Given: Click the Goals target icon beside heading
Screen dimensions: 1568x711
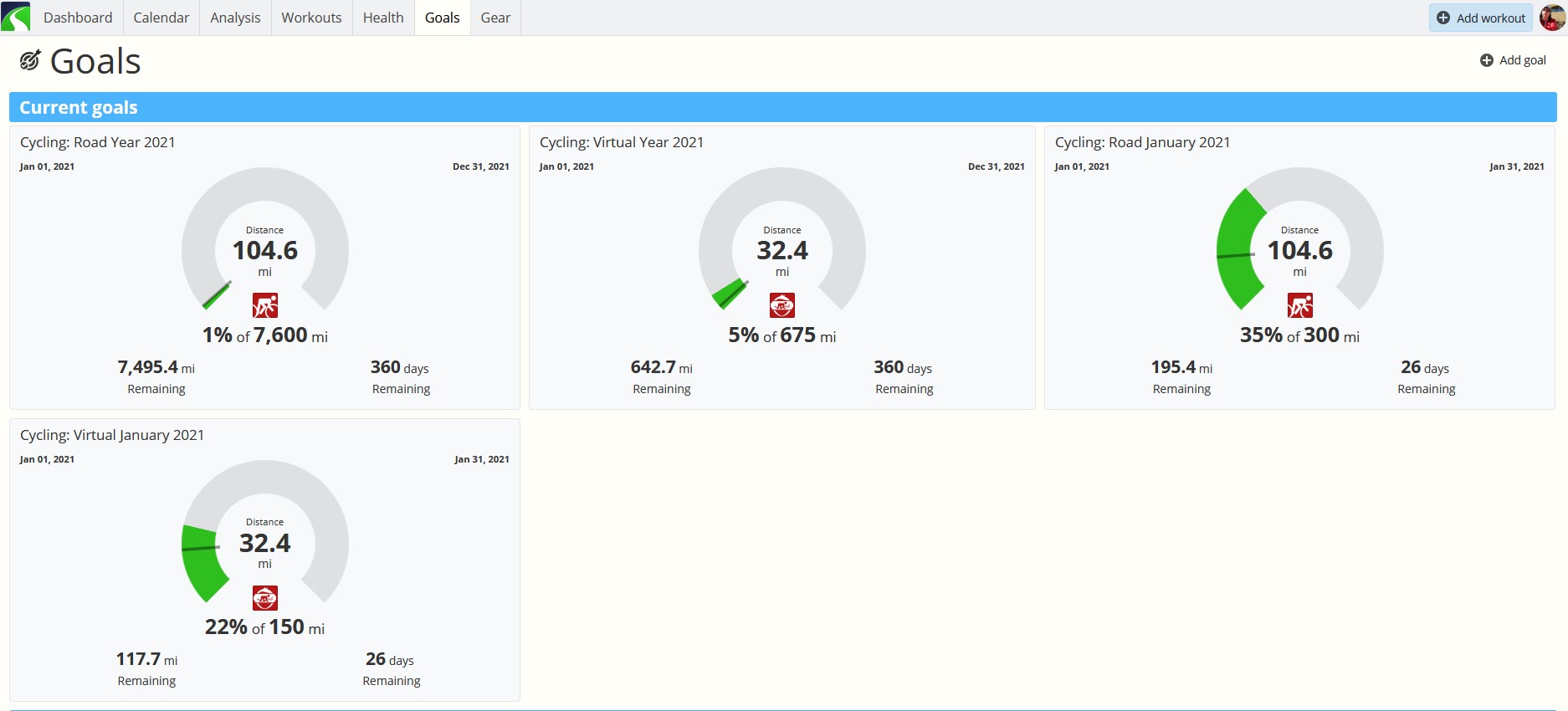Looking at the screenshot, I should [30, 60].
